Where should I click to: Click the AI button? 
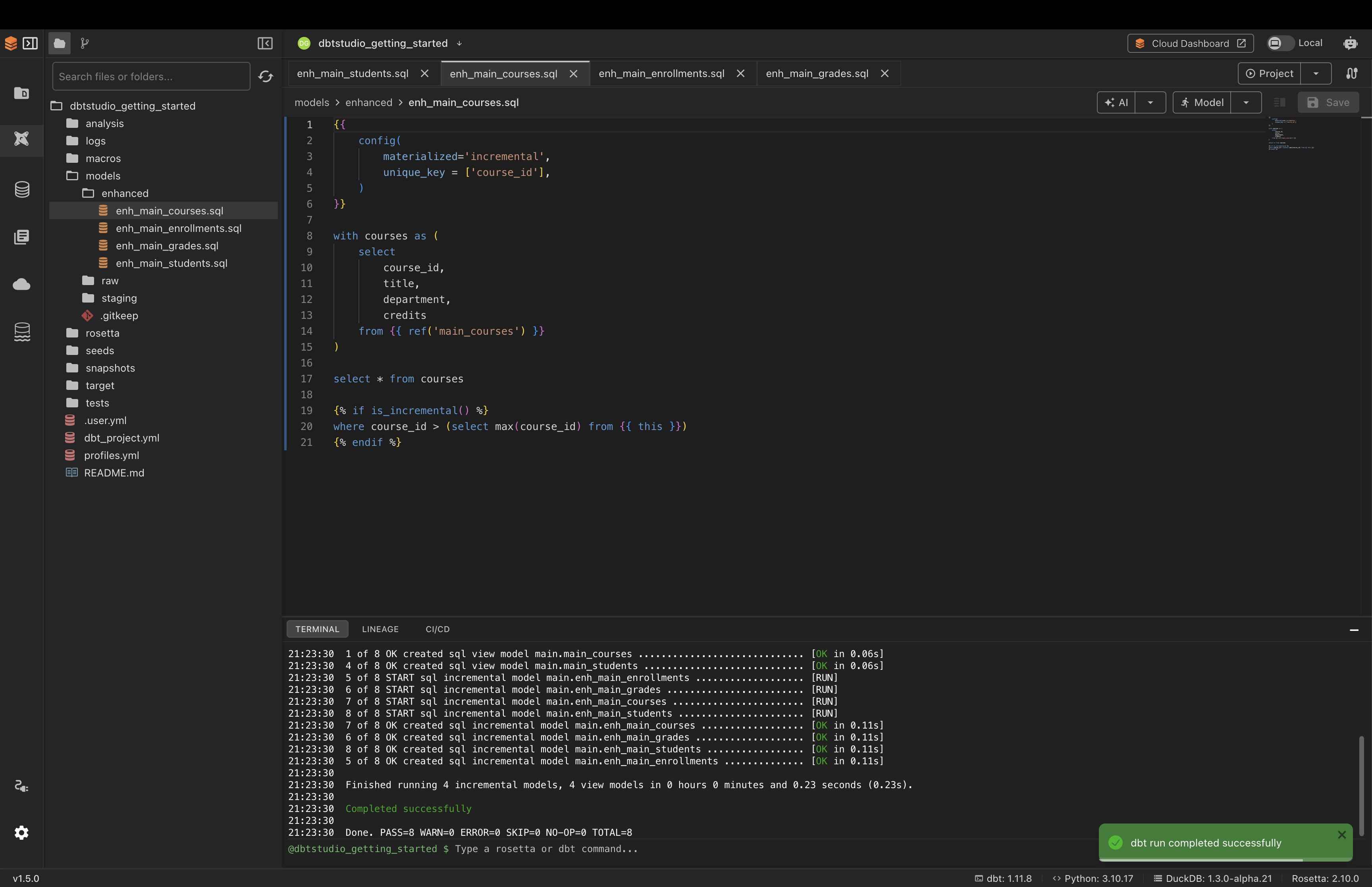click(x=1116, y=102)
